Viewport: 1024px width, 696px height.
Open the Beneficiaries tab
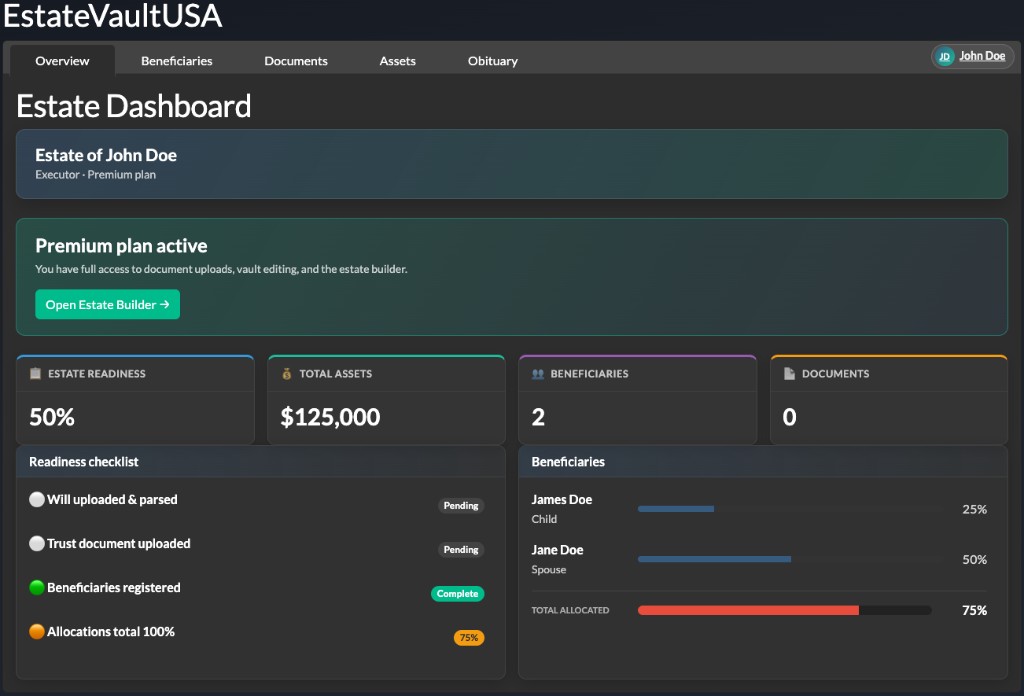[x=176, y=61]
